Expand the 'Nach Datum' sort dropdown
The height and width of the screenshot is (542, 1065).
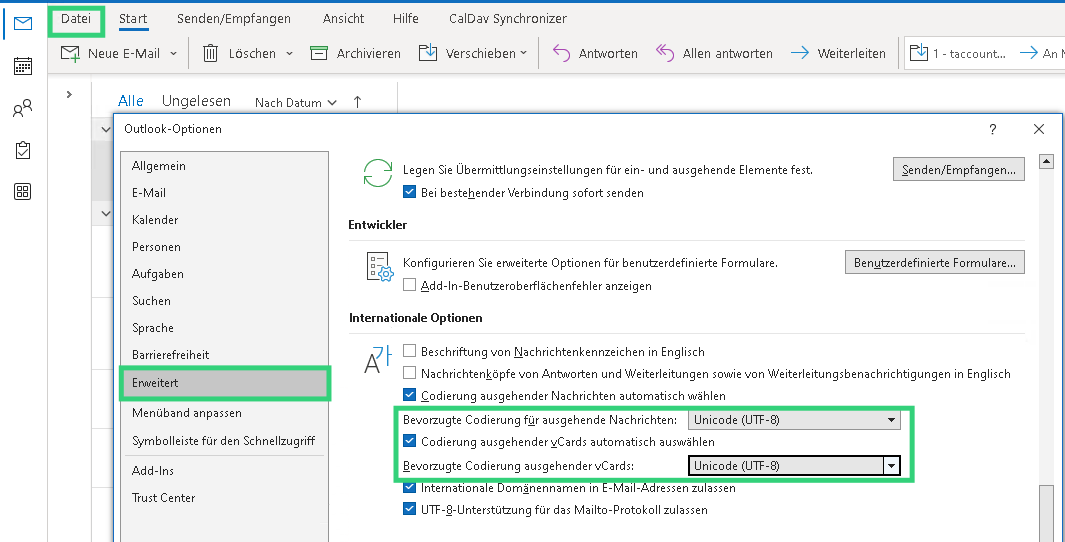295,102
